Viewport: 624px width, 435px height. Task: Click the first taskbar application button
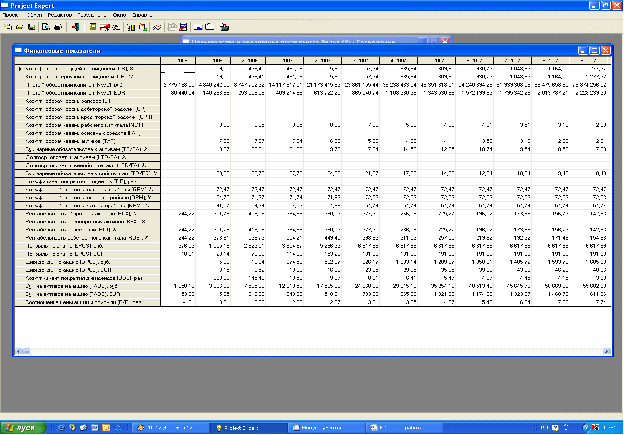coord(170,428)
